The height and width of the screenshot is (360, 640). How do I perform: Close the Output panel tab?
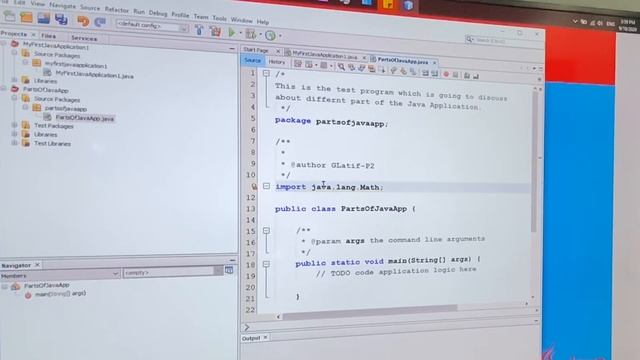tap(265, 338)
